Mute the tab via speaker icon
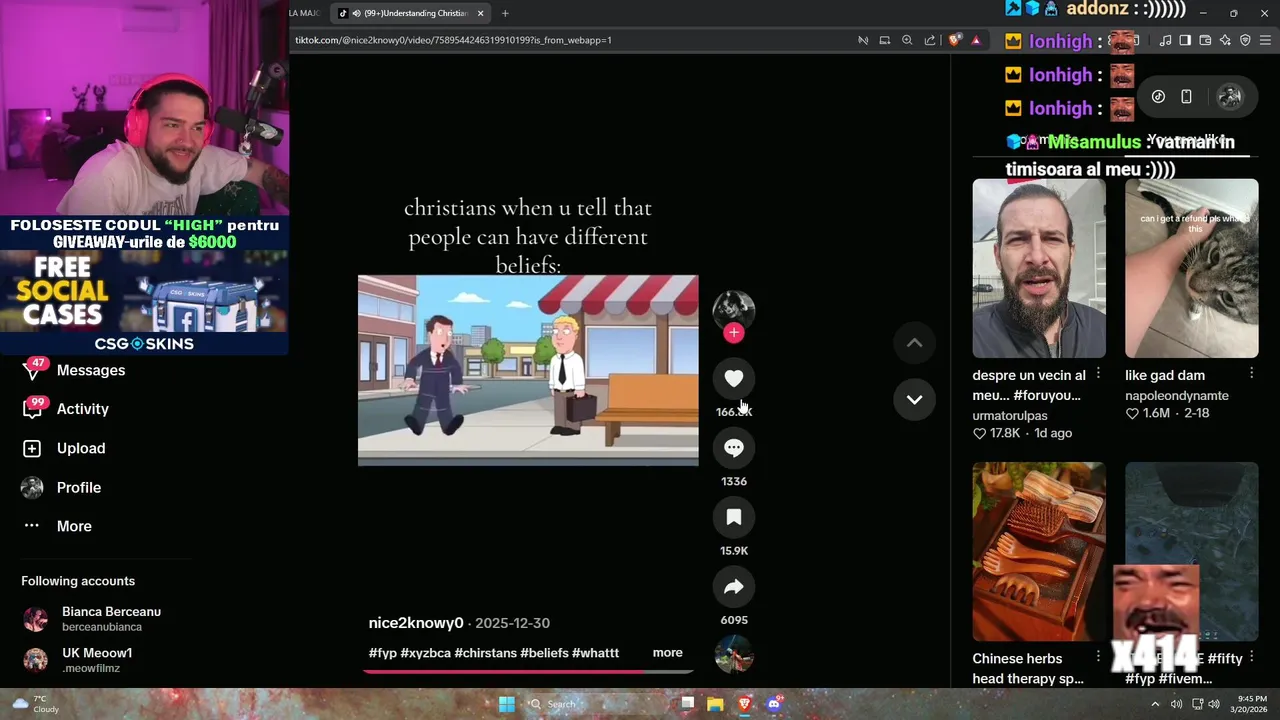 click(x=357, y=13)
